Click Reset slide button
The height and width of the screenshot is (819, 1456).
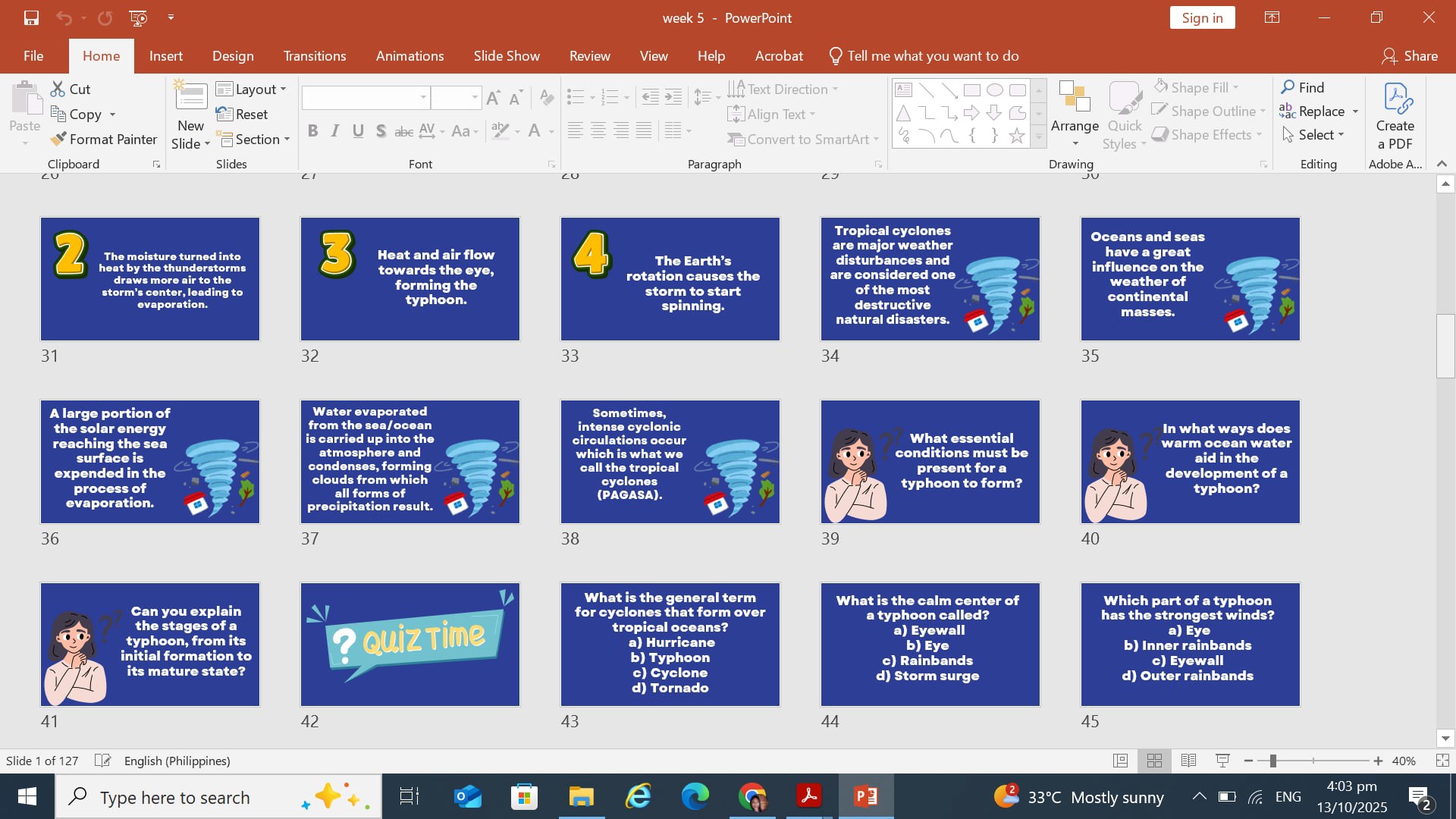tap(242, 114)
